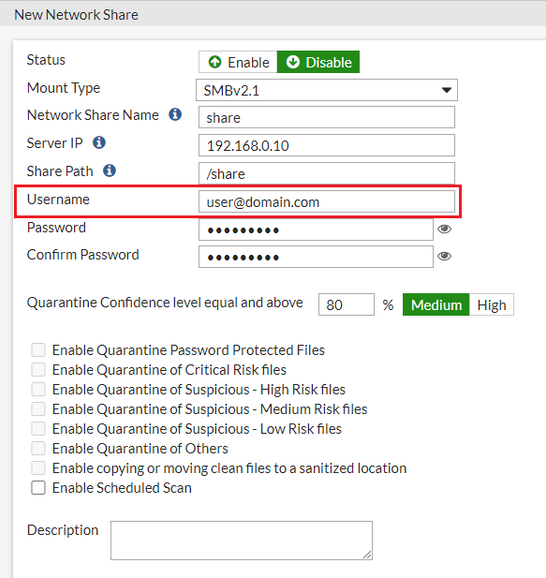
Task: Click the Network Share Name info icon
Action: [175, 115]
